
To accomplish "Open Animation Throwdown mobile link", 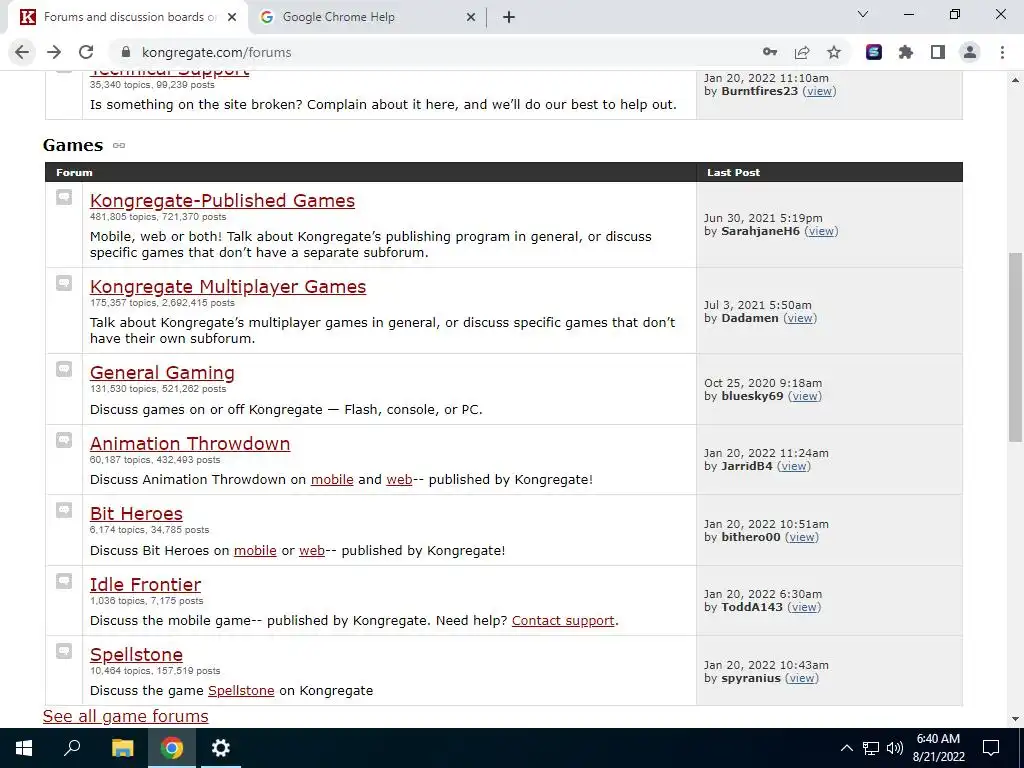I will pos(332,479).
